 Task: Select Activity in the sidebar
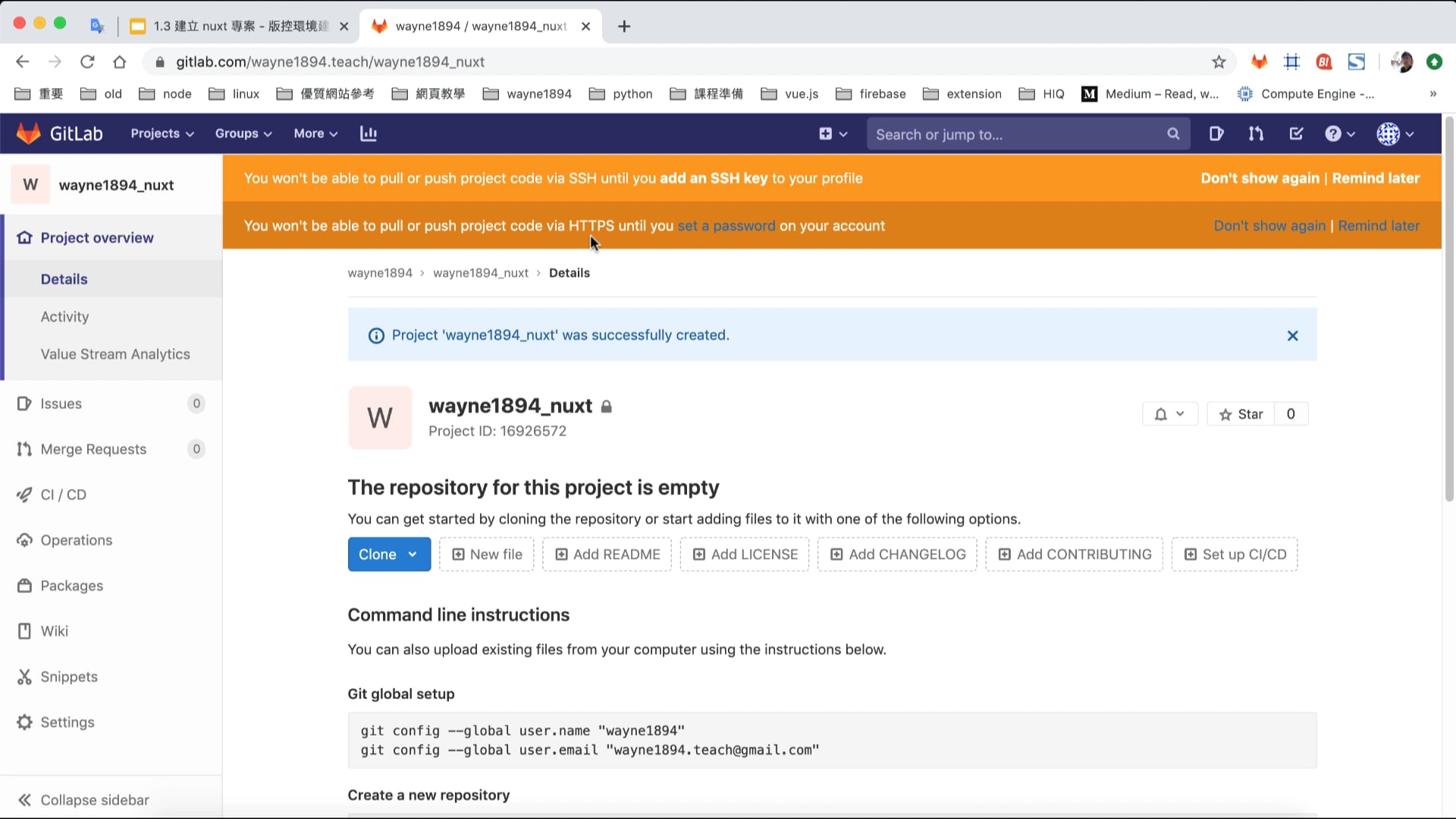coord(64,317)
